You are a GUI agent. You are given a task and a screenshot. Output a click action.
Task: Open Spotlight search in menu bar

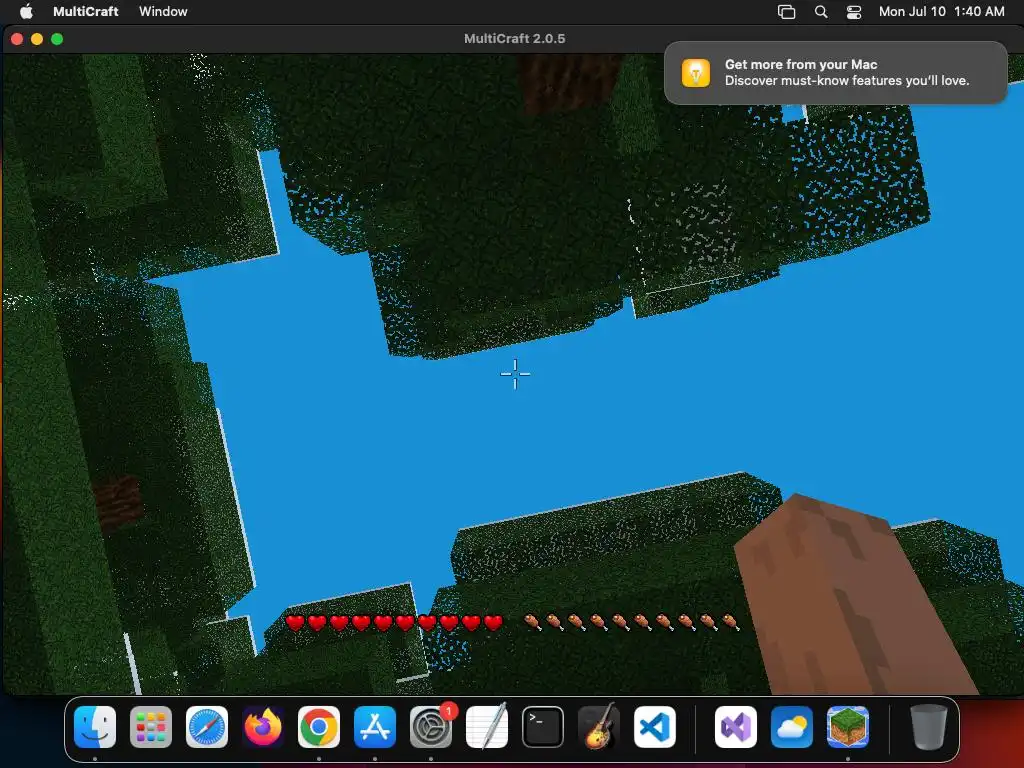pyautogui.click(x=821, y=11)
